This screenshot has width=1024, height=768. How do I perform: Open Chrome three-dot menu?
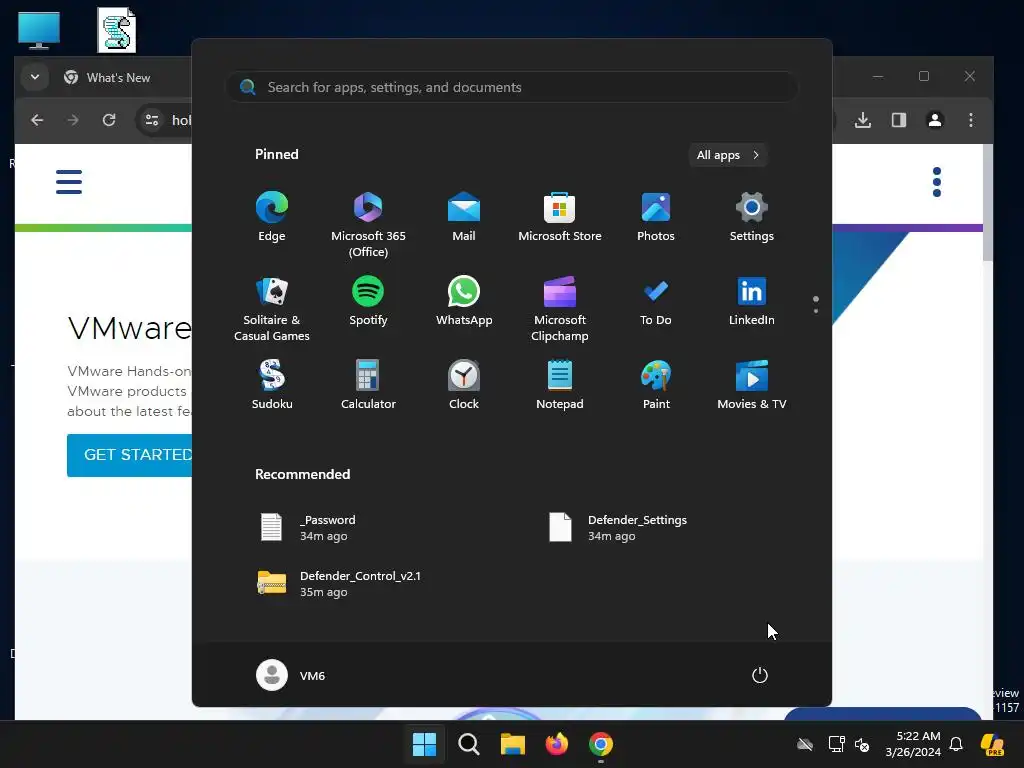pyautogui.click(x=971, y=120)
